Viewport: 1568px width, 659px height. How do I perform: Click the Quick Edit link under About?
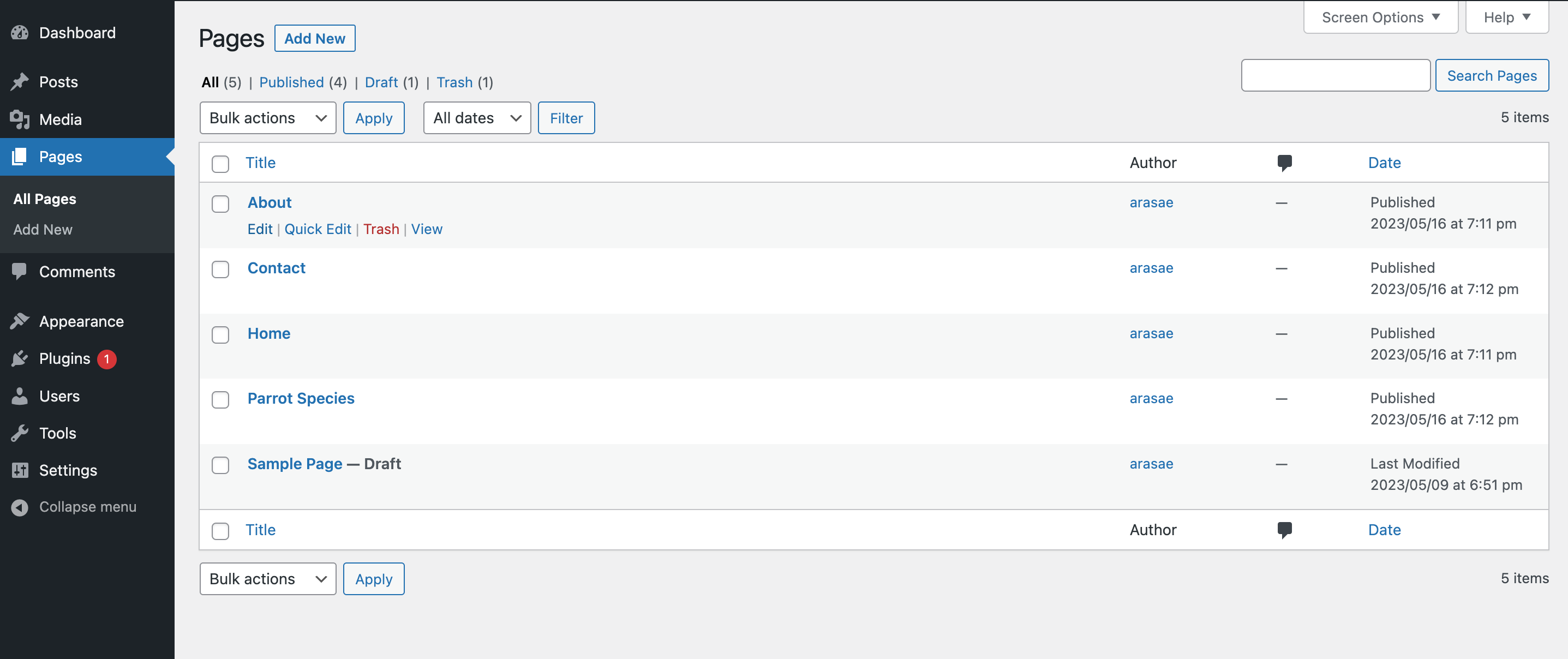(x=318, y=229)
